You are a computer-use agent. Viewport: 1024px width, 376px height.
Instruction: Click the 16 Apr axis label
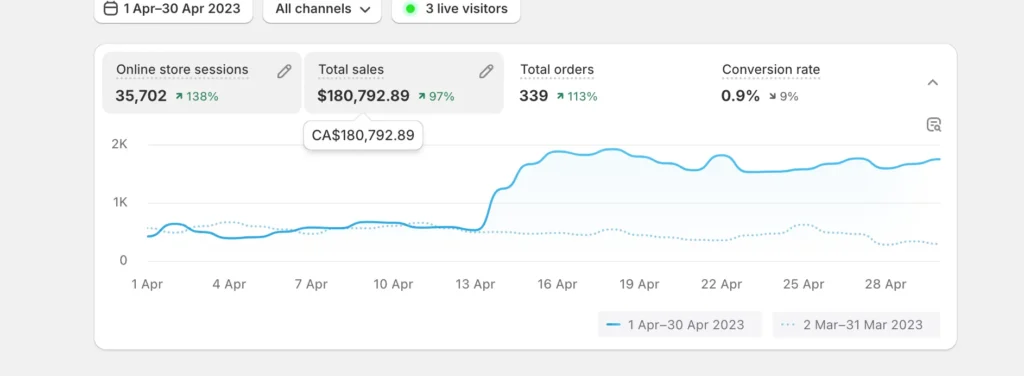click(557, 284)
